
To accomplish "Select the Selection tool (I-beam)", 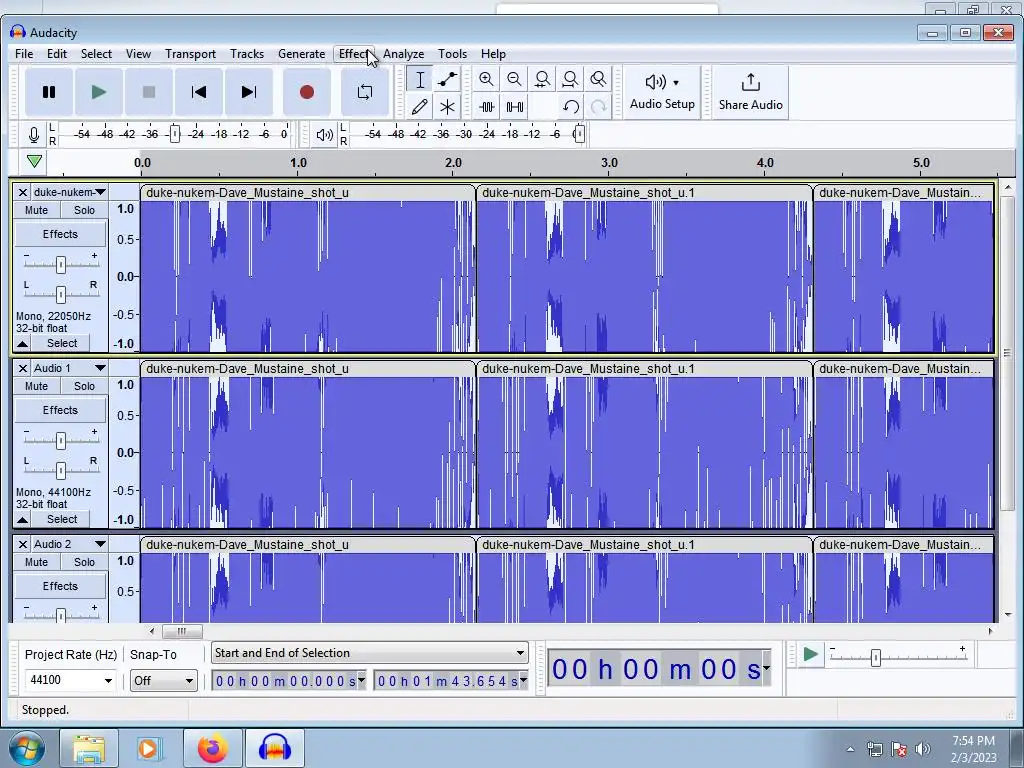I will (420, 80).
